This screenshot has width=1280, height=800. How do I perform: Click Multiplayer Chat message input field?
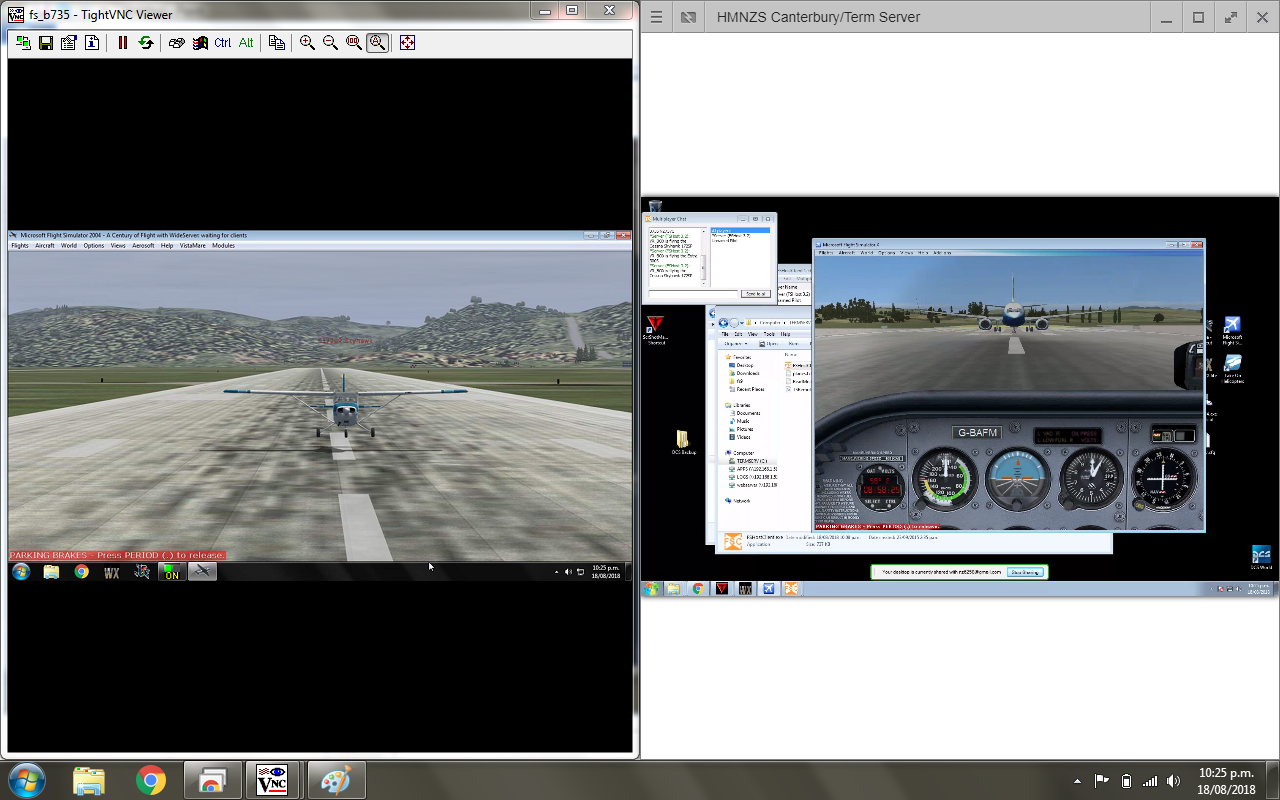[x=693, y=293]
